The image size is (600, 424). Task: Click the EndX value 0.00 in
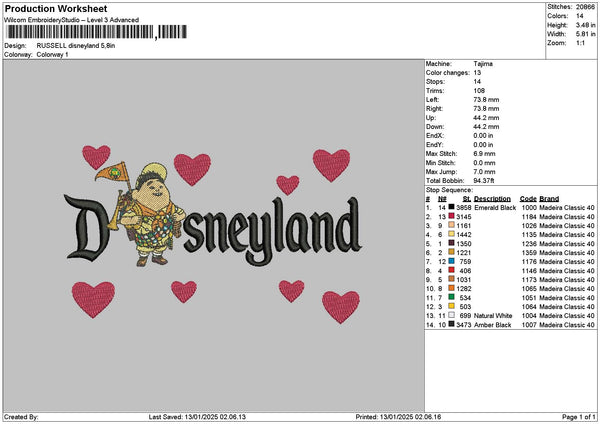(x=483, y=136)
